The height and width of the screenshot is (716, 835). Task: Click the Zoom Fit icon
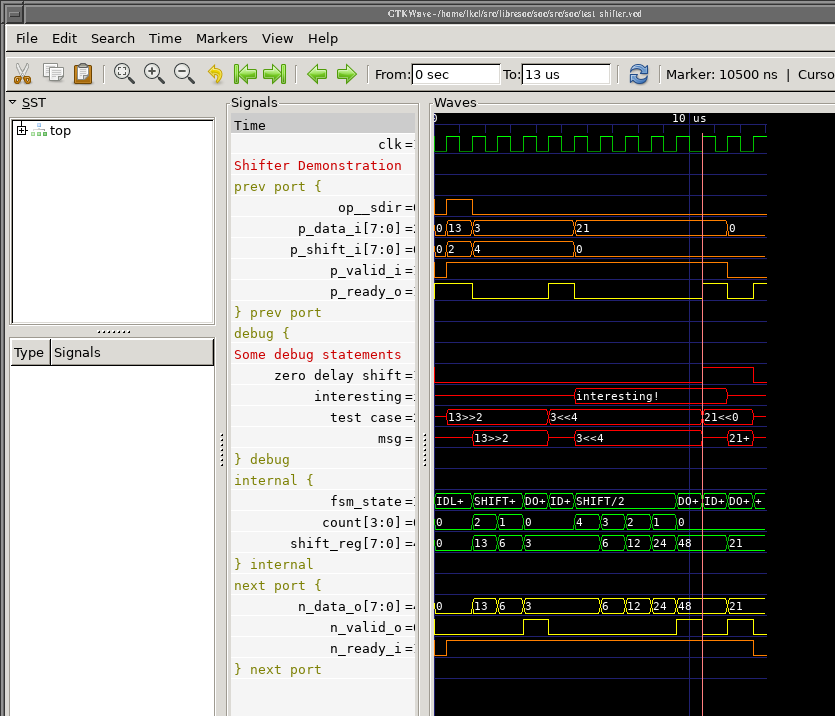(124, 74)
